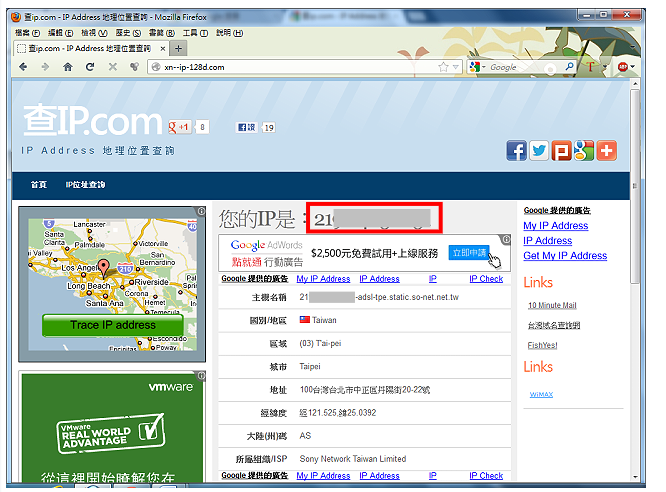Open the WiMAX link
The width and height of the screenshot is (666, 492).
pyautogui.click(x=541, y=394)
